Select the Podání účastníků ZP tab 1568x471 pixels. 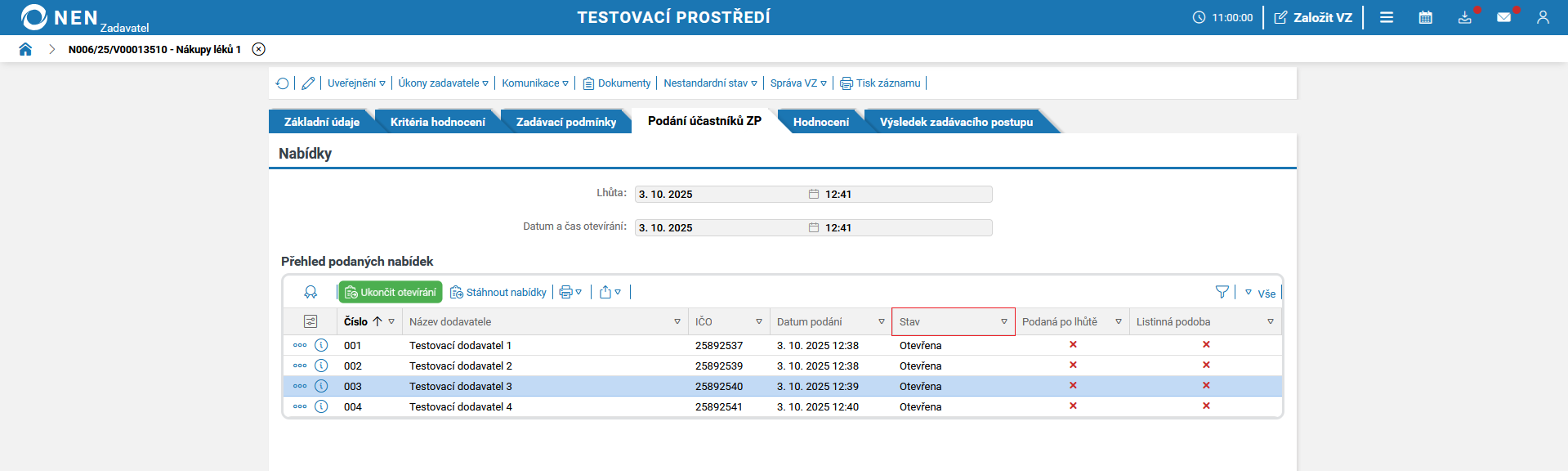pyautogui.click(x=704, y=121)
